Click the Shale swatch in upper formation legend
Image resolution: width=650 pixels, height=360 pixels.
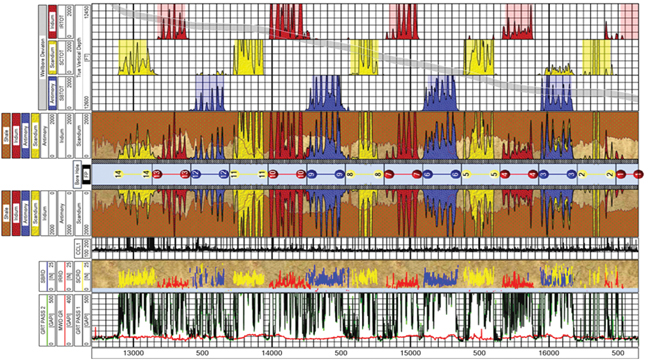coord(6,135)
